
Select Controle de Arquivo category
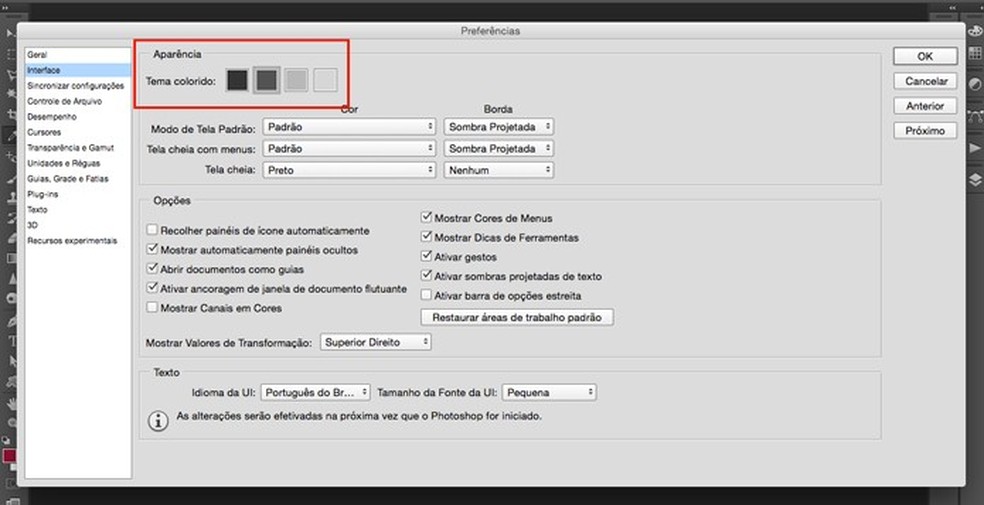click(78, 102)
